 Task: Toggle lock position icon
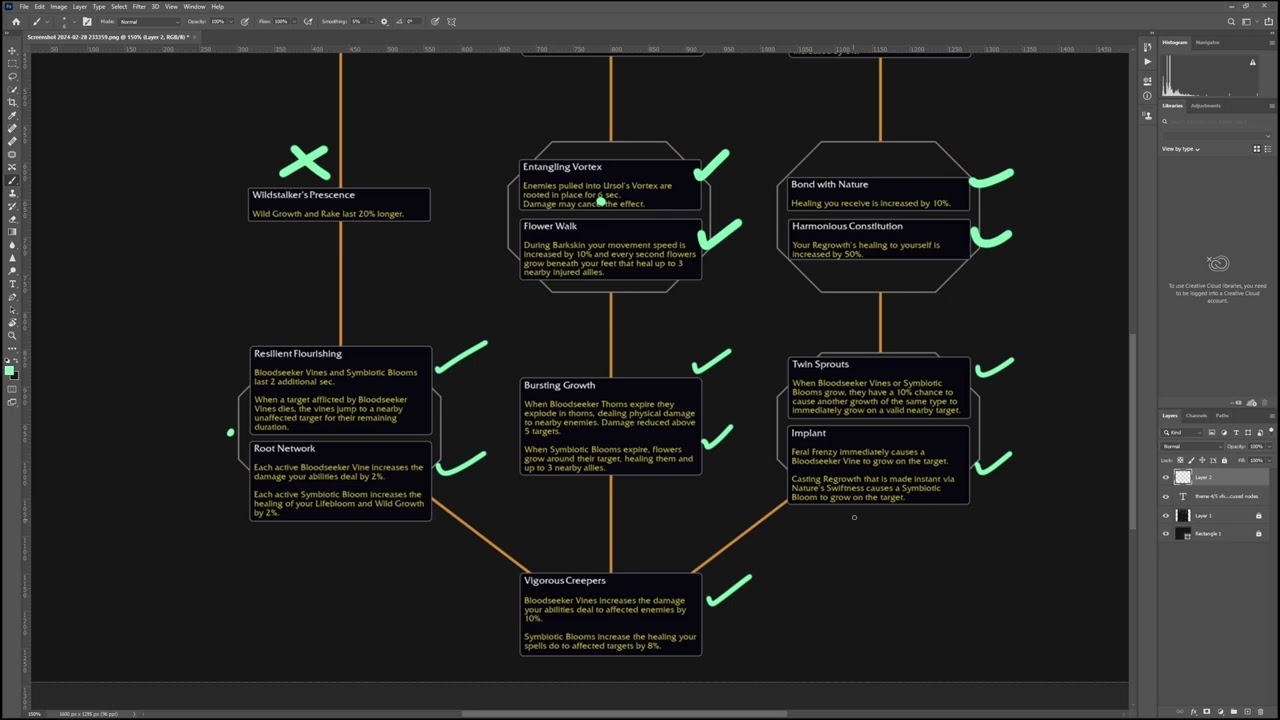click(1202, 460)
